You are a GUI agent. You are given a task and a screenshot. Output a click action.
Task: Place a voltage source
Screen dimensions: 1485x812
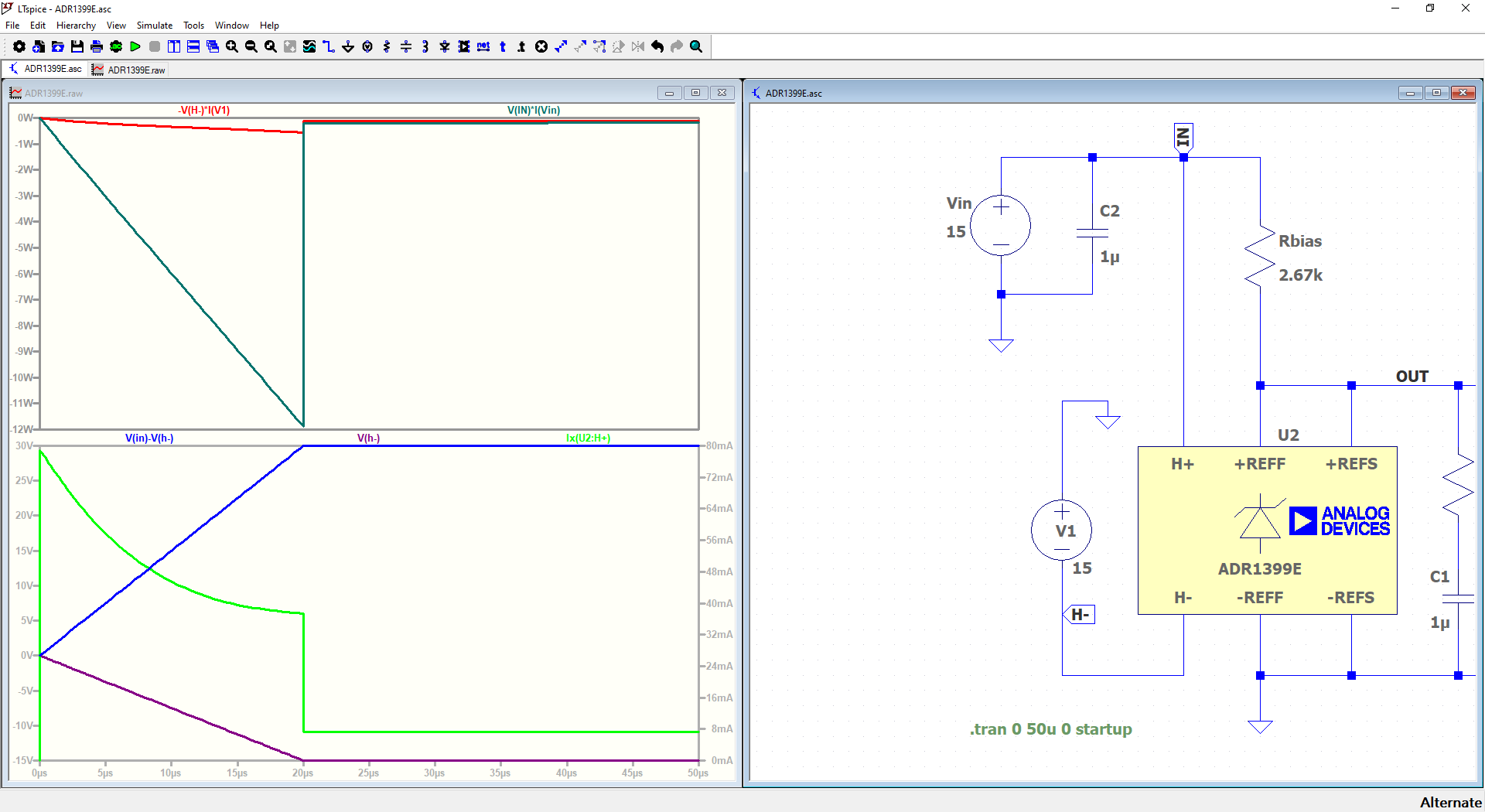(x=367, y=46)
